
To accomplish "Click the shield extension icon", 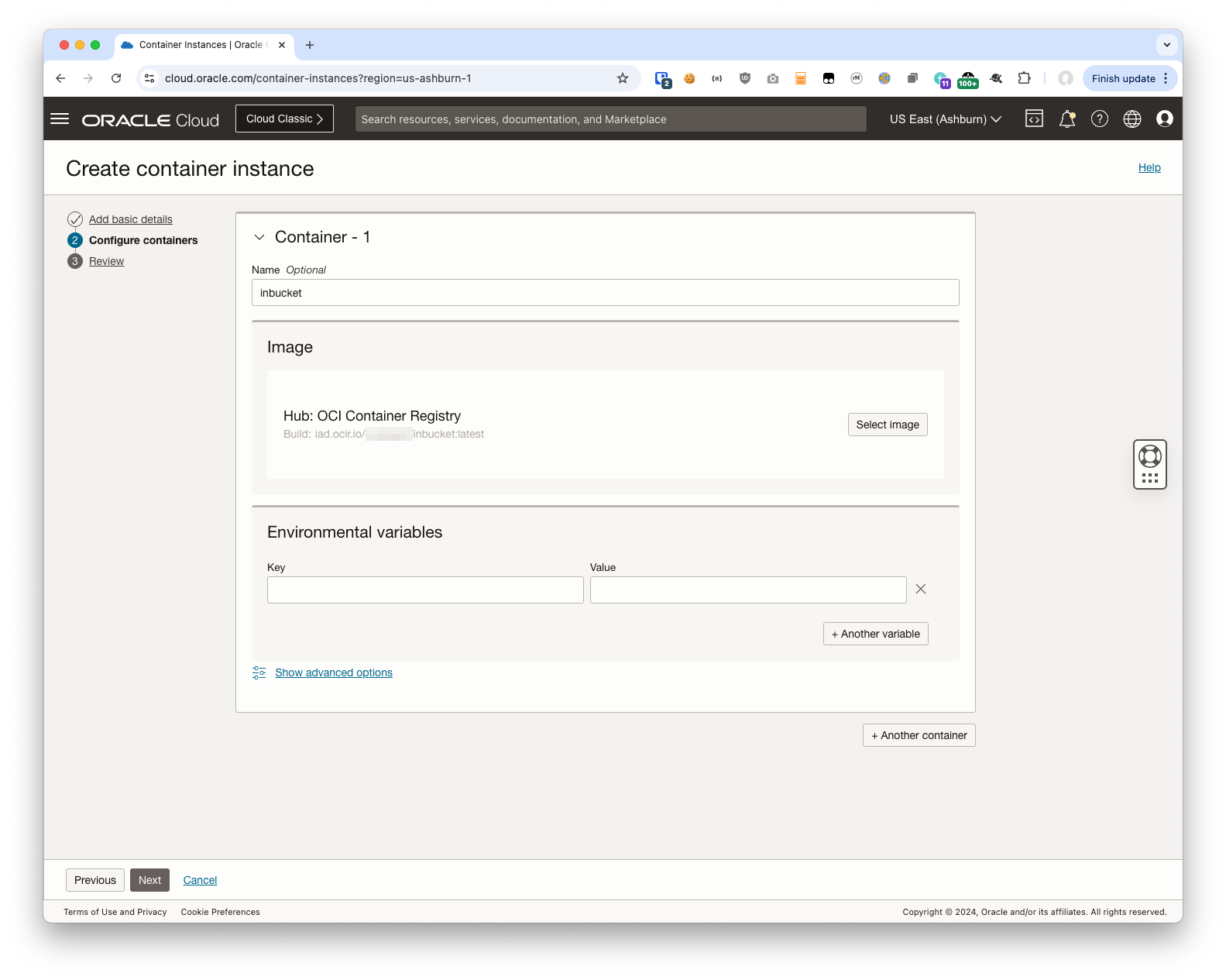I will 745,78.
